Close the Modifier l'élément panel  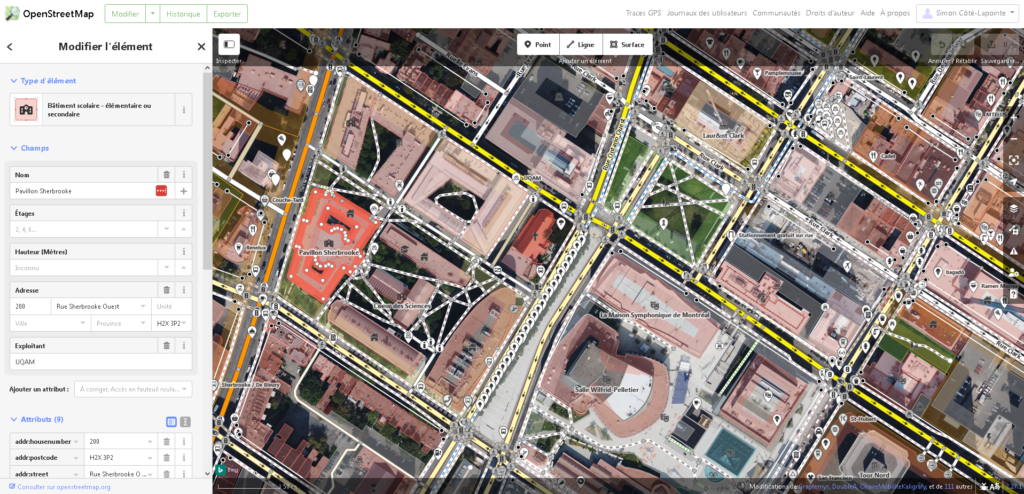pyautogui.click(x=201, y=46)
